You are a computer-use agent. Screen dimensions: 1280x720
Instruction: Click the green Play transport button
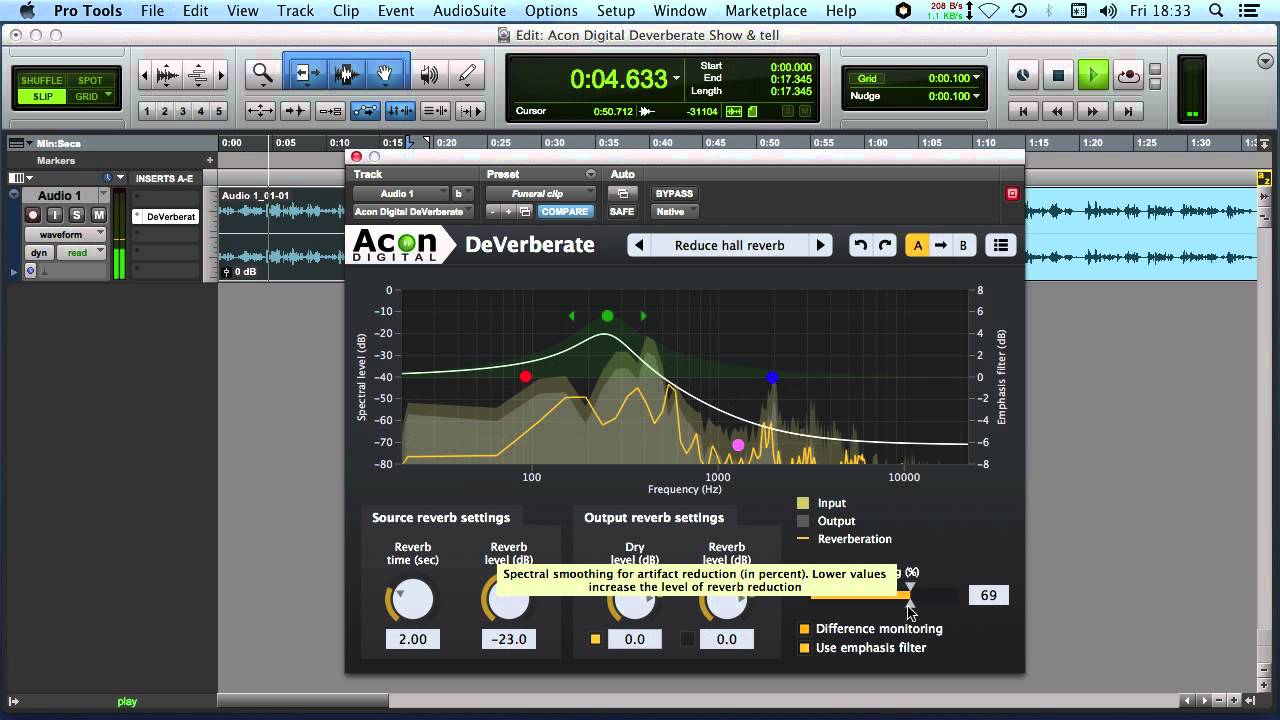coord(1093,75)
